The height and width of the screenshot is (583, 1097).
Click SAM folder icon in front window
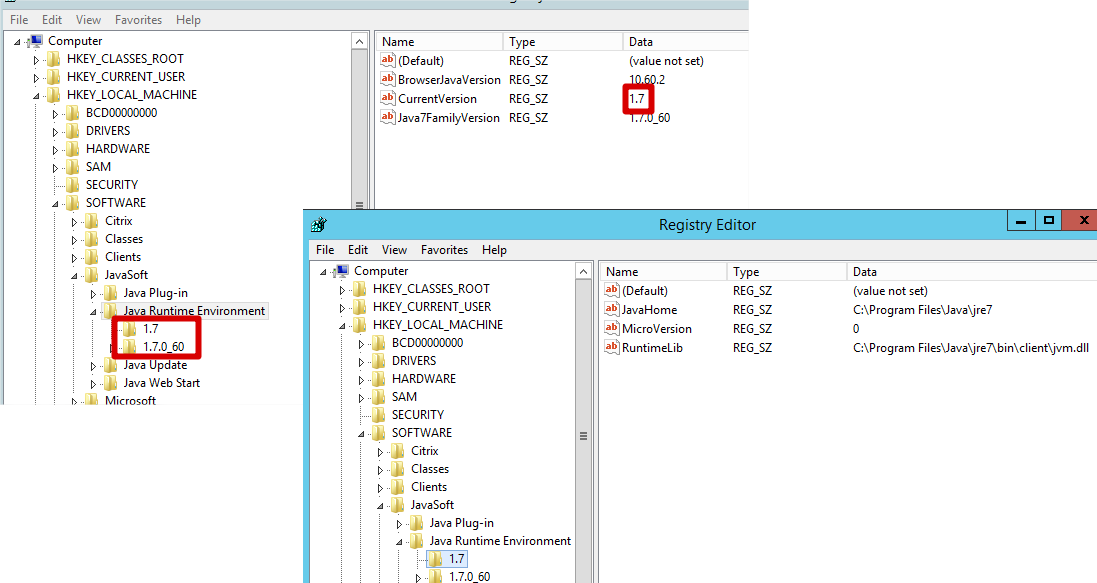(x=378, y=397)
